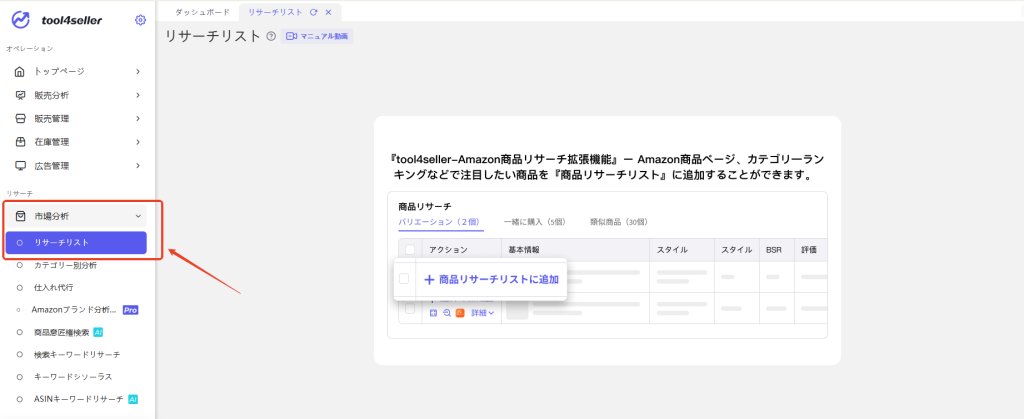Select the 一緒に購入 (5個) tab
The width and height of the screenshot is (1024, 419).
(535, 222)
